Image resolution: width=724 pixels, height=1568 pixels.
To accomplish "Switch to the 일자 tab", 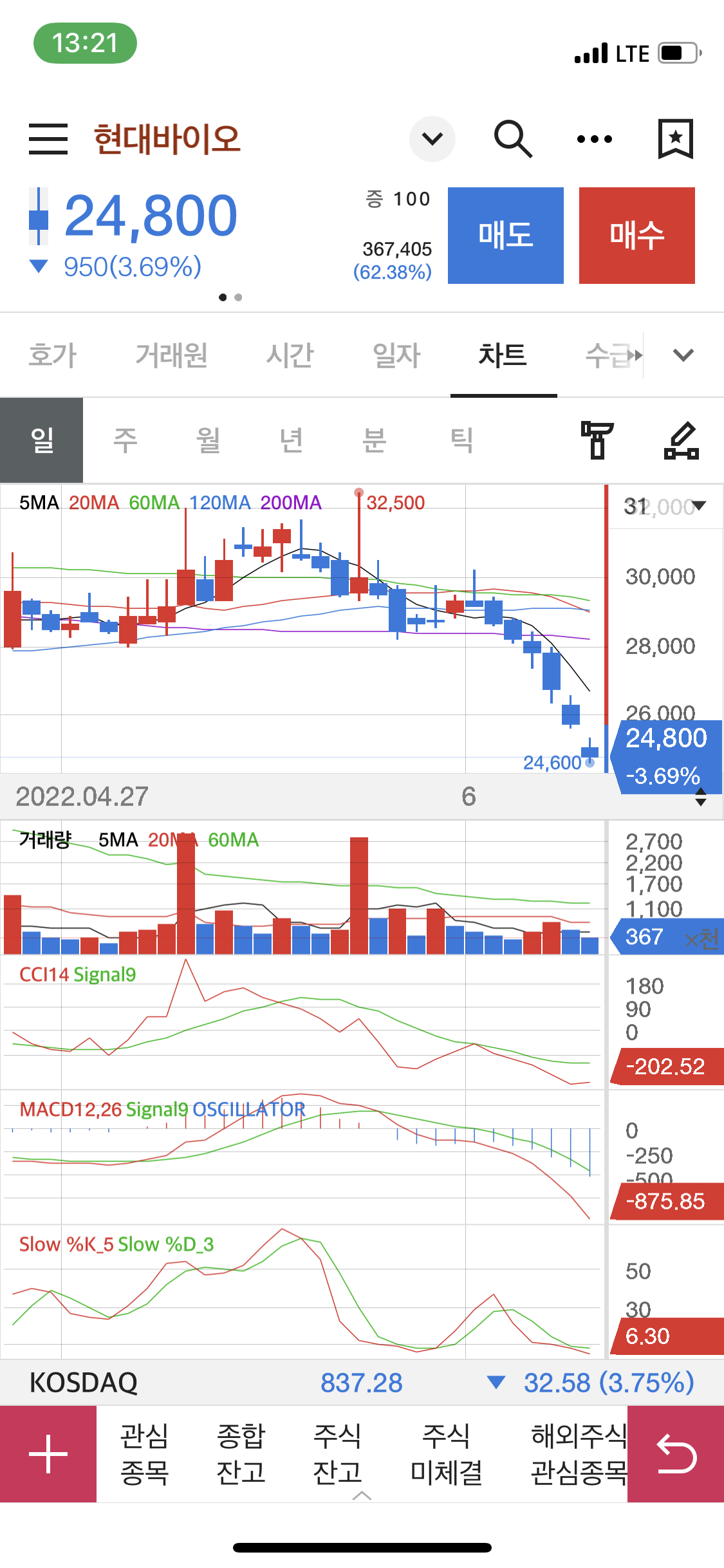I will (x=396, y=355).
